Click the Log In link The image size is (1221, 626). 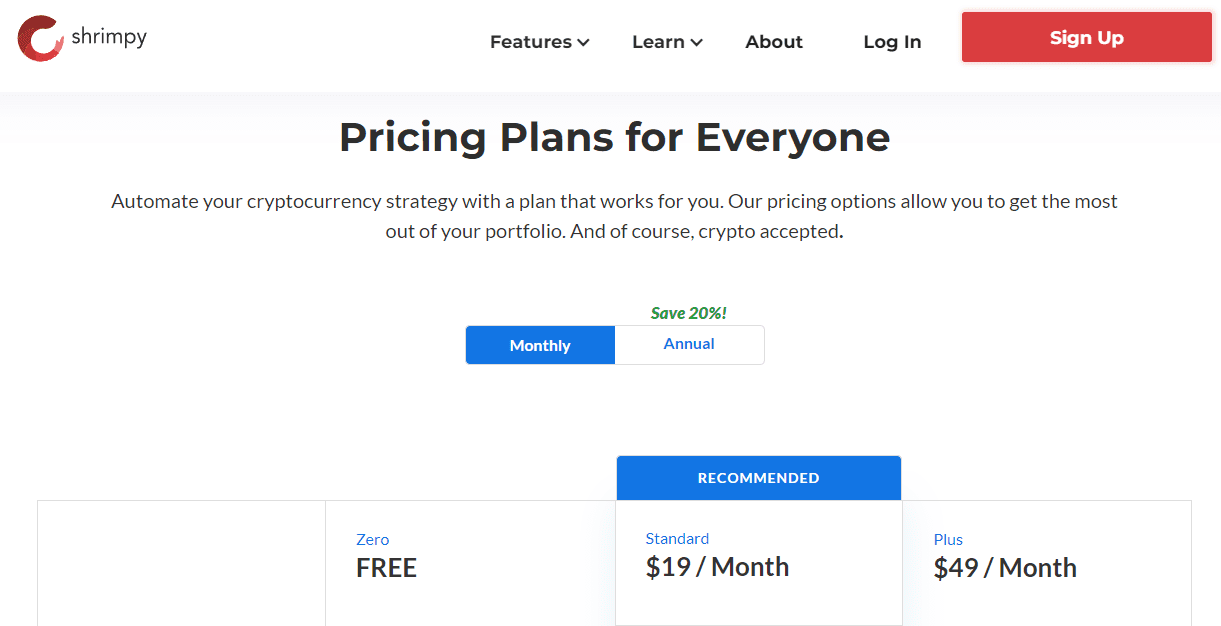pos(892,42)
